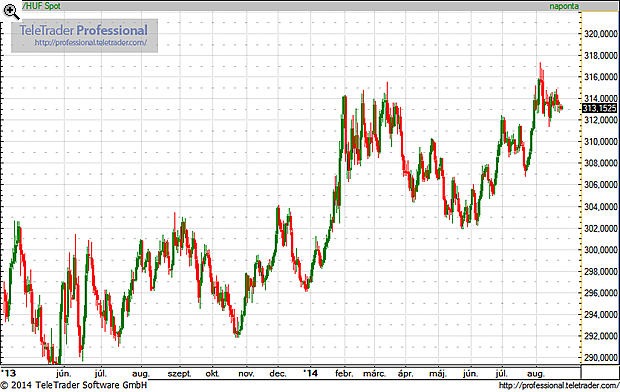The width and height of the screenshot is (620, 392).
Task: Click the '13 year marker on time axis
Action: click(x=8, y=373)
